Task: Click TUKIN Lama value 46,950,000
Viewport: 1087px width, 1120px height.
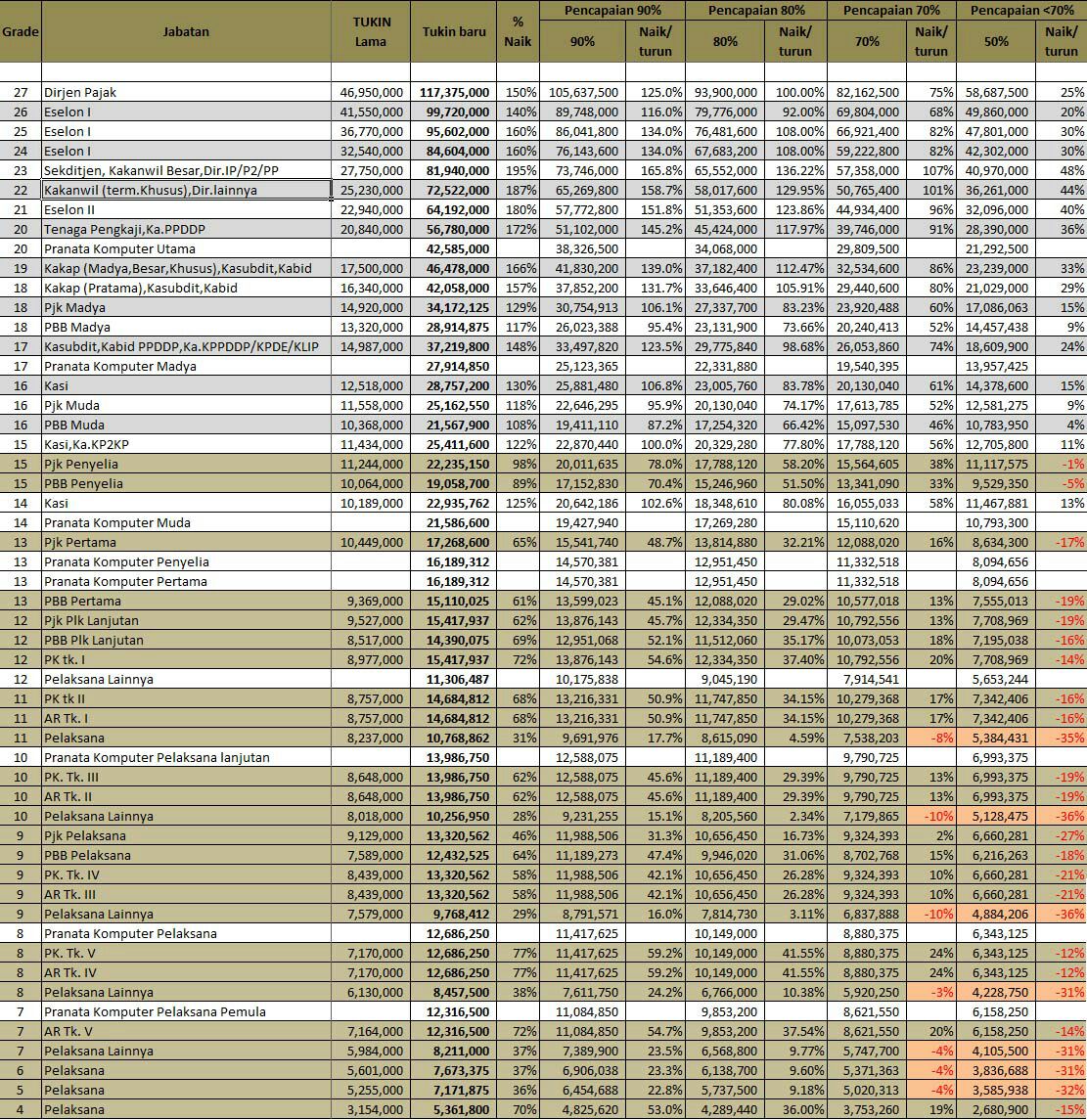Action: pos(371,92)
